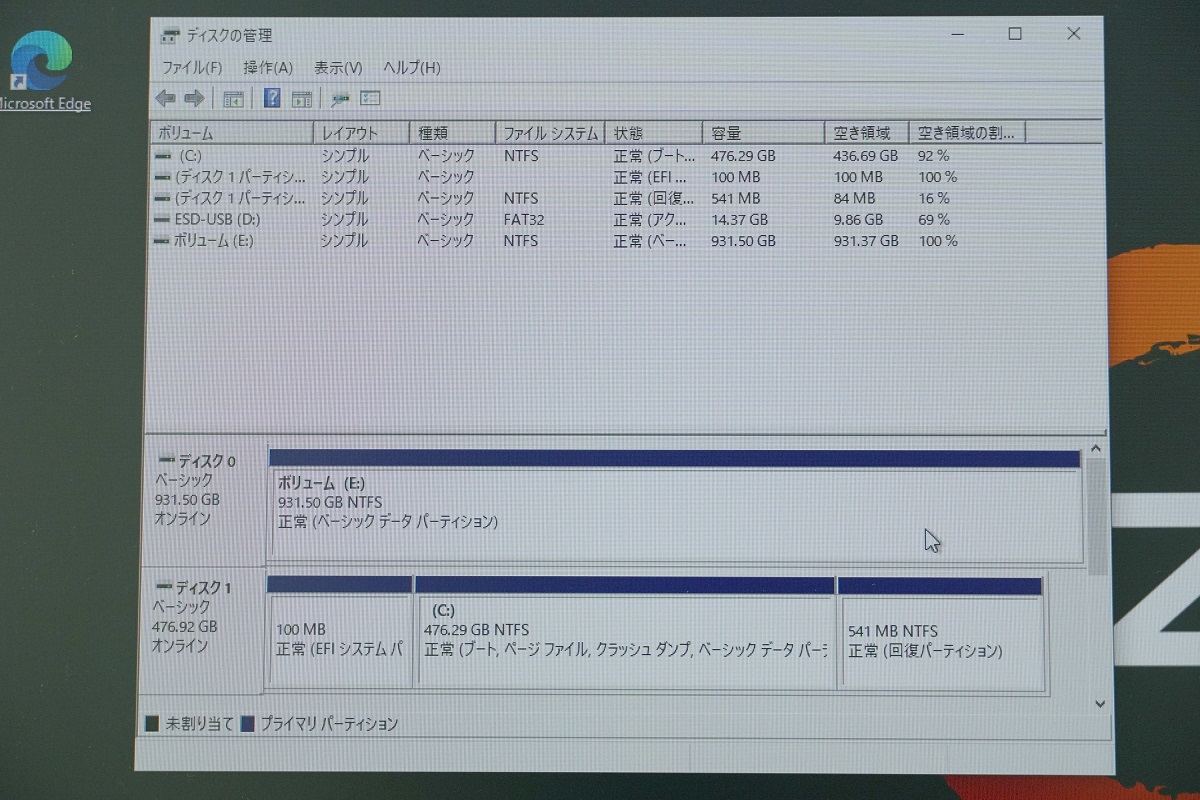Sort by the 種類 column header
The width and height of the screenshot is (1200, 800).
click(452, 133)
